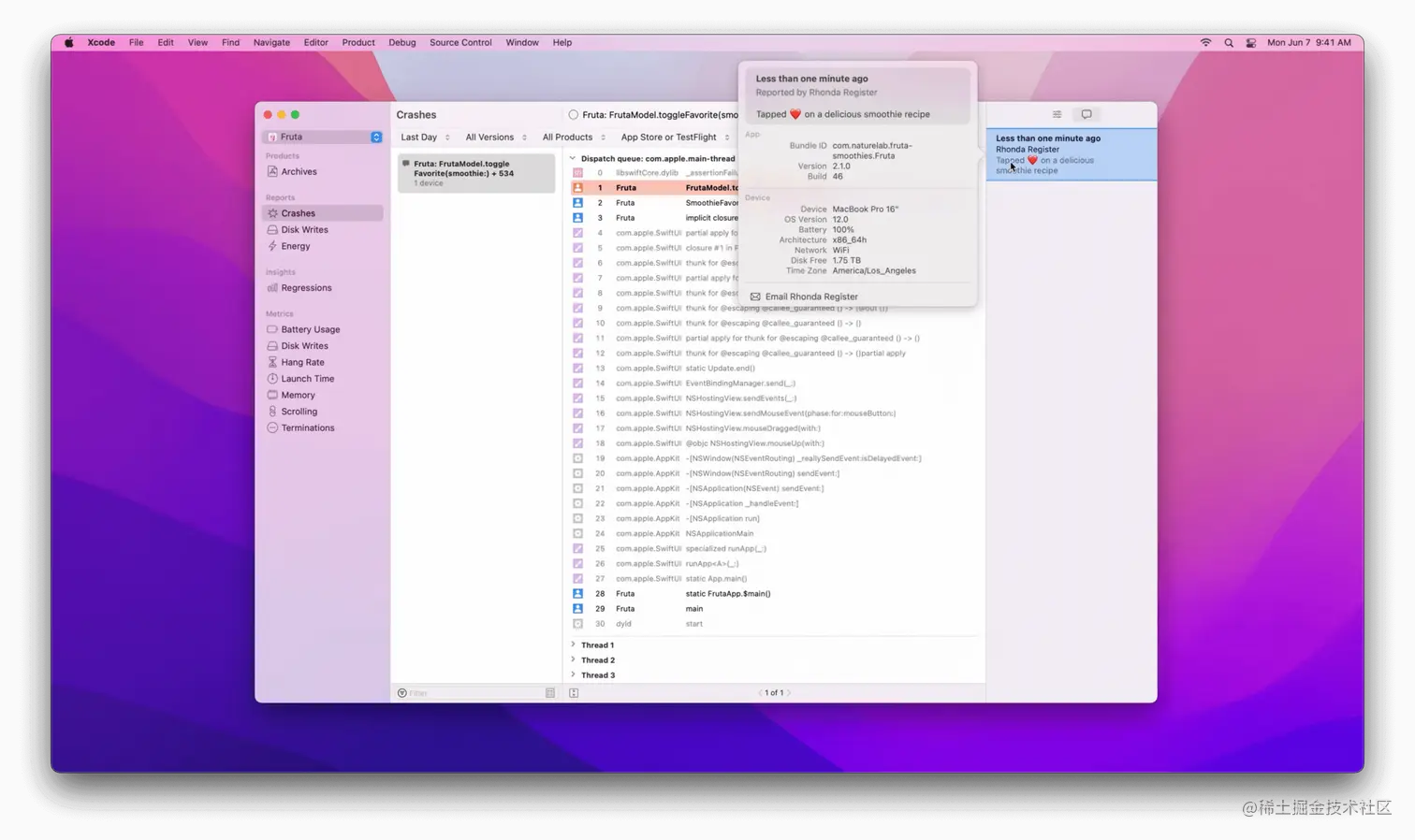Open the Wi-Fi status menu
Screen dimensions: 1415x840
(1205, 43)
